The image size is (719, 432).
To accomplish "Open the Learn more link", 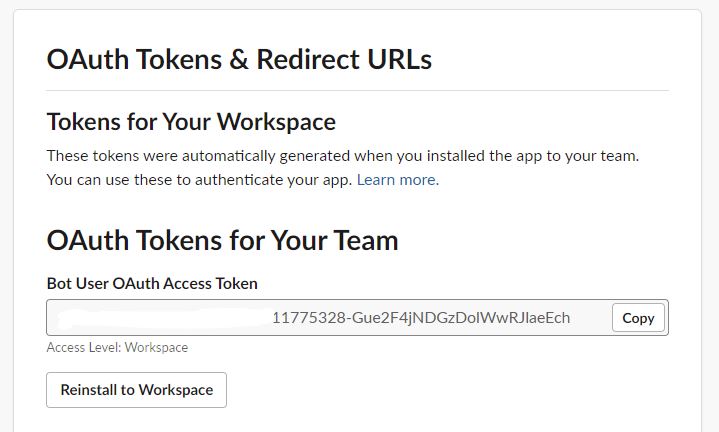I will 398,180.
